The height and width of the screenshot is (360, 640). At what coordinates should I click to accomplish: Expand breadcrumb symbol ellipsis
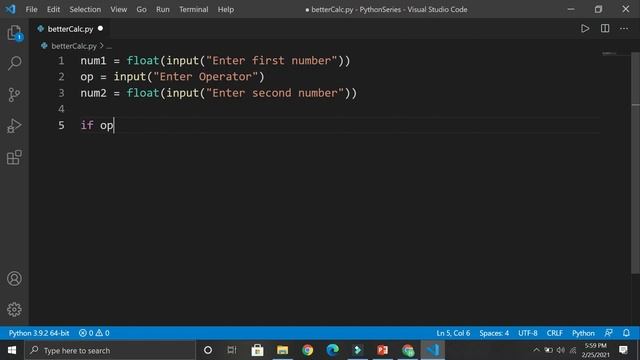[x=109, y=46]
